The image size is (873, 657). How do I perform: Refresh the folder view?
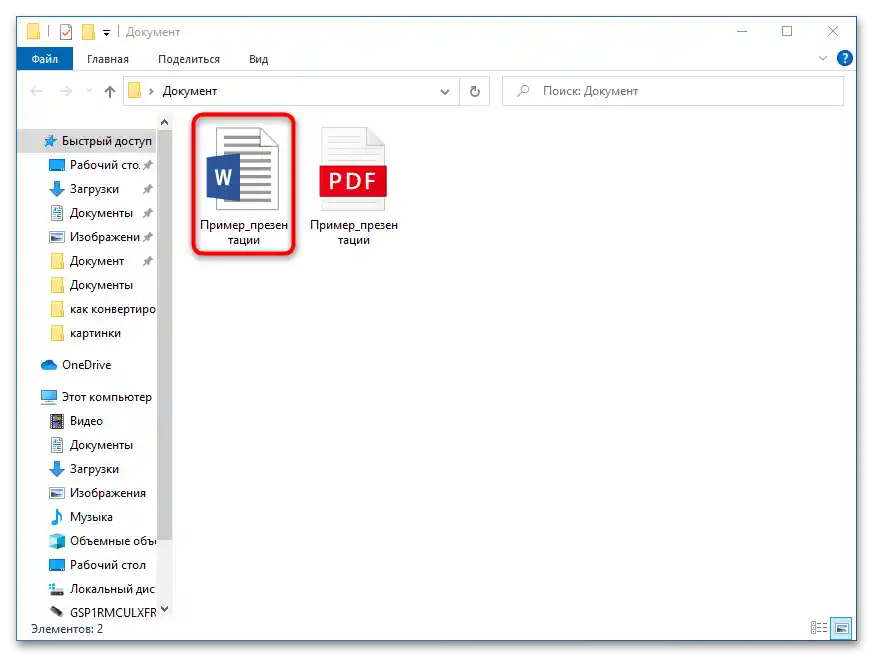pyautogui.click(x=474, y=91)
